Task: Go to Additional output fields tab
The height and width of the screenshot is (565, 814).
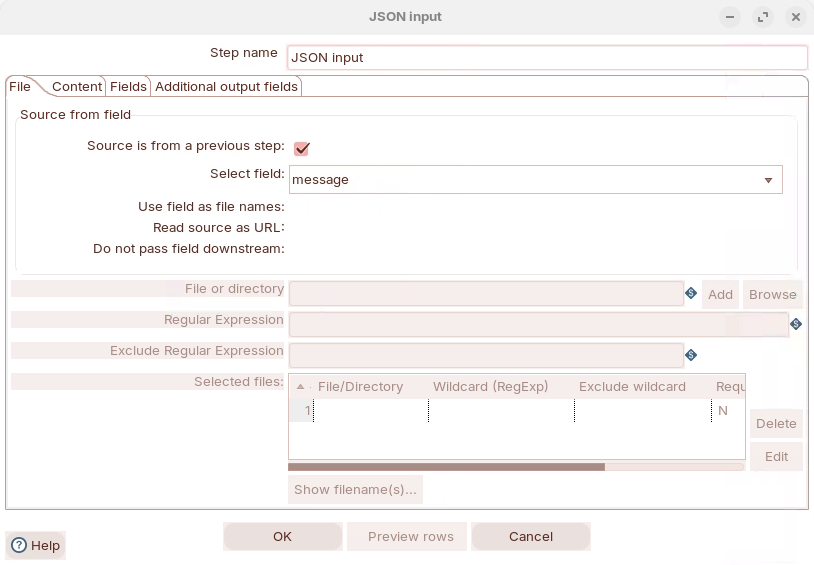Action: point(226,87)
